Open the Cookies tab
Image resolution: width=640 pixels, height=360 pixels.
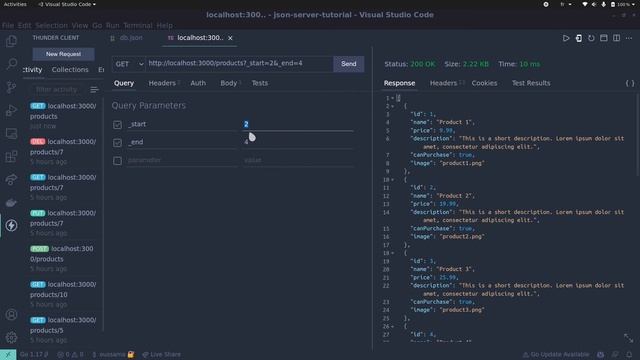point(484,83)
